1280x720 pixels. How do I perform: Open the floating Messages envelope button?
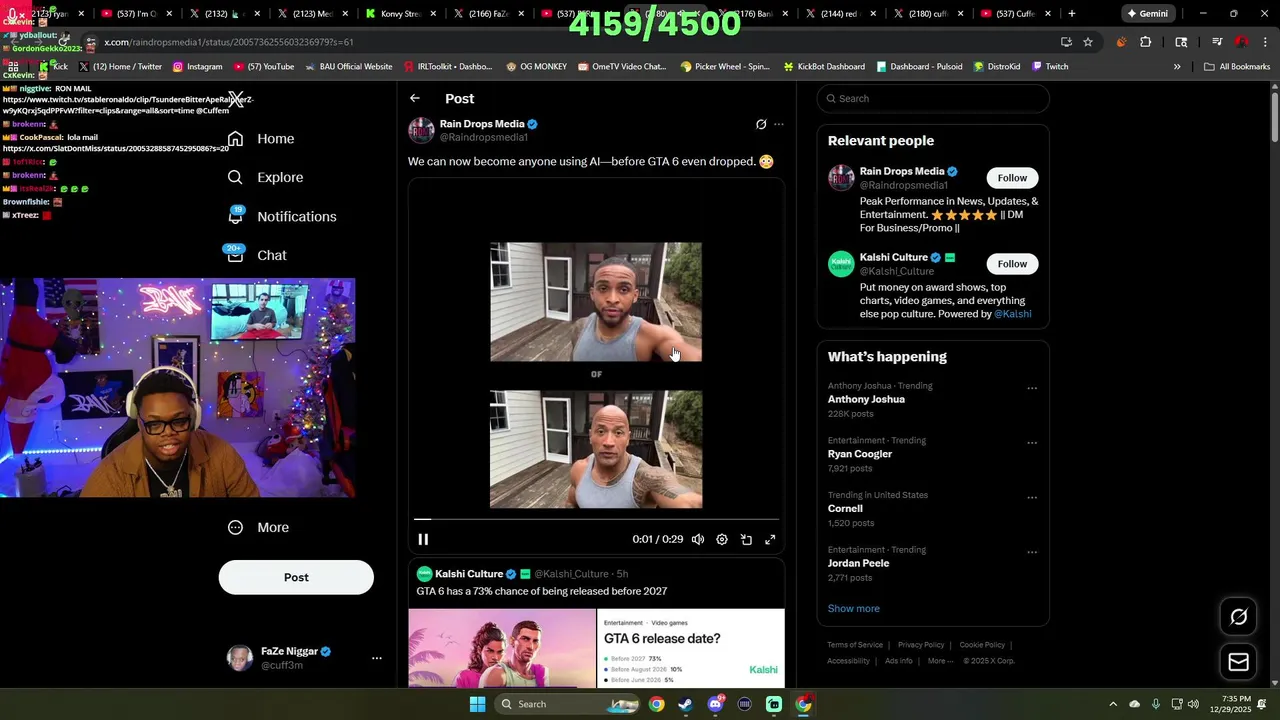click(1238, 662)
